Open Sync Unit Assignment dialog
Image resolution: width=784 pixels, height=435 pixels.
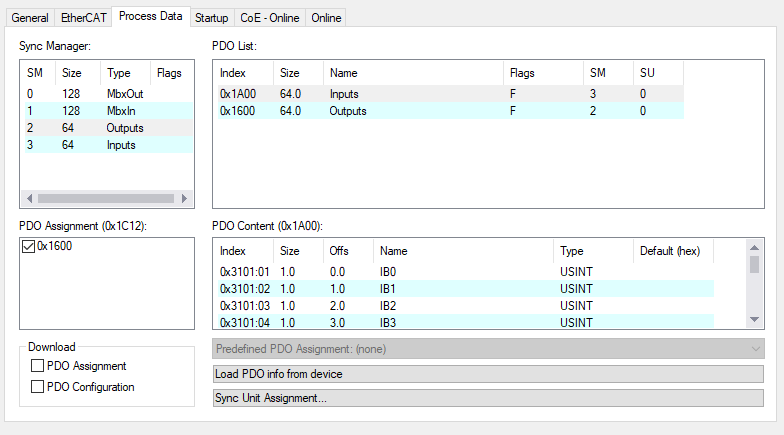pyautogui.click(x=488, y=398)
